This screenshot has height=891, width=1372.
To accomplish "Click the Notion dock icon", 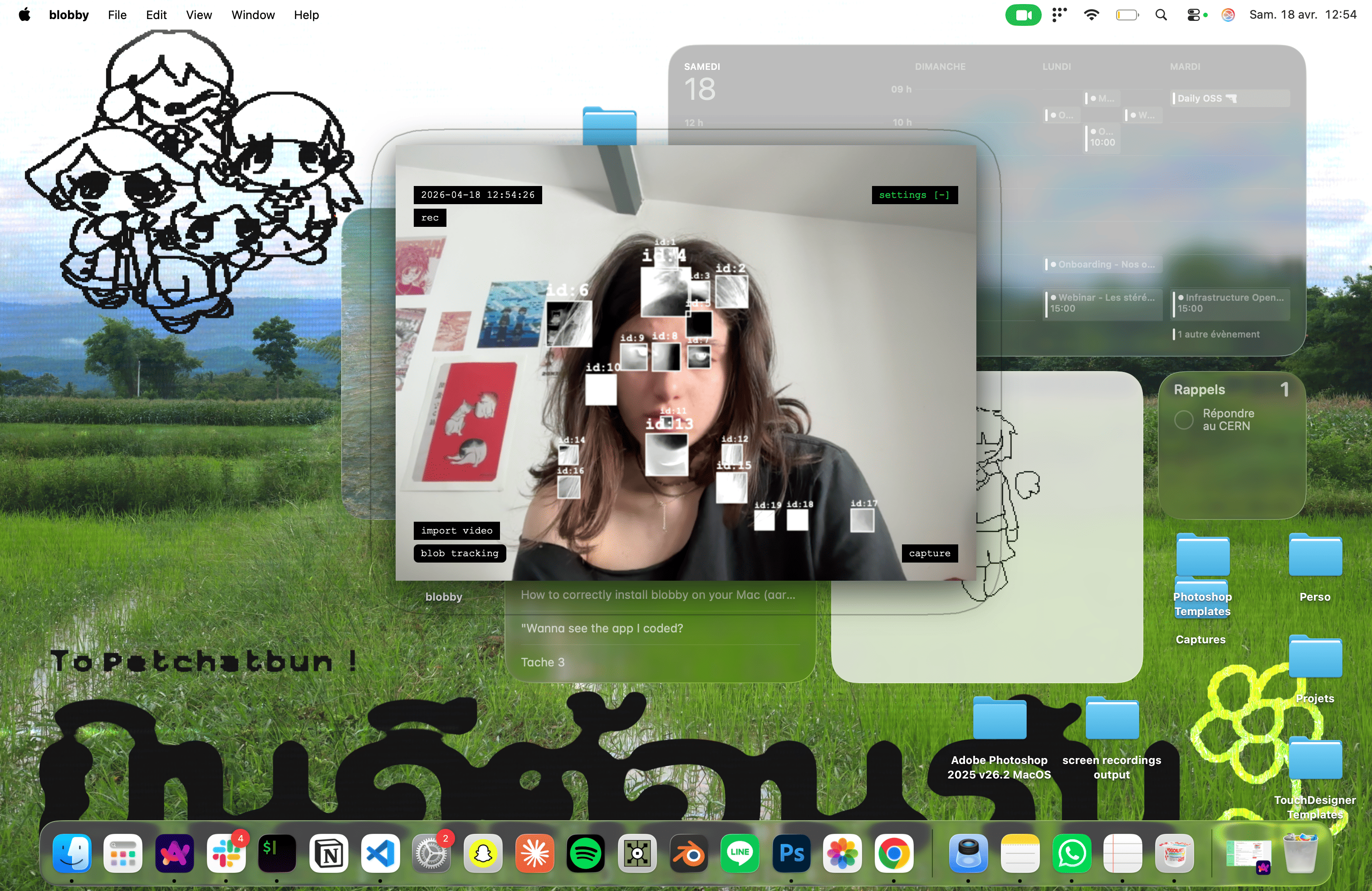I will coord(329,853).
